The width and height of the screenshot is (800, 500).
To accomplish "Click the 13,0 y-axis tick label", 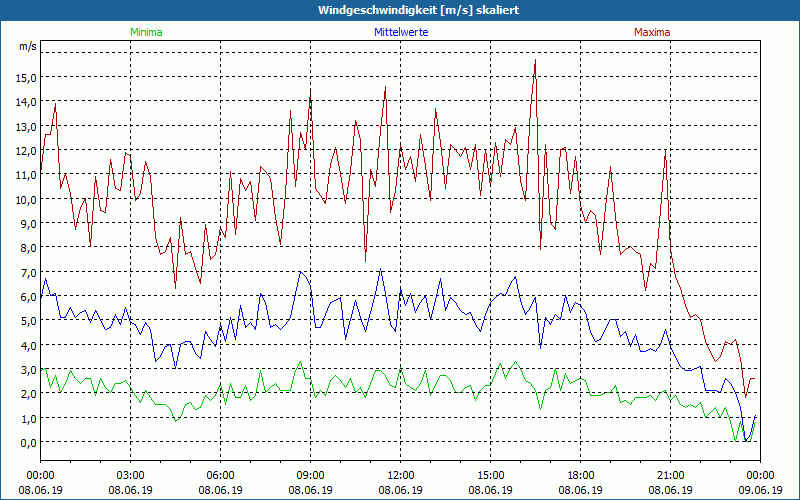I will click(26, 126).
